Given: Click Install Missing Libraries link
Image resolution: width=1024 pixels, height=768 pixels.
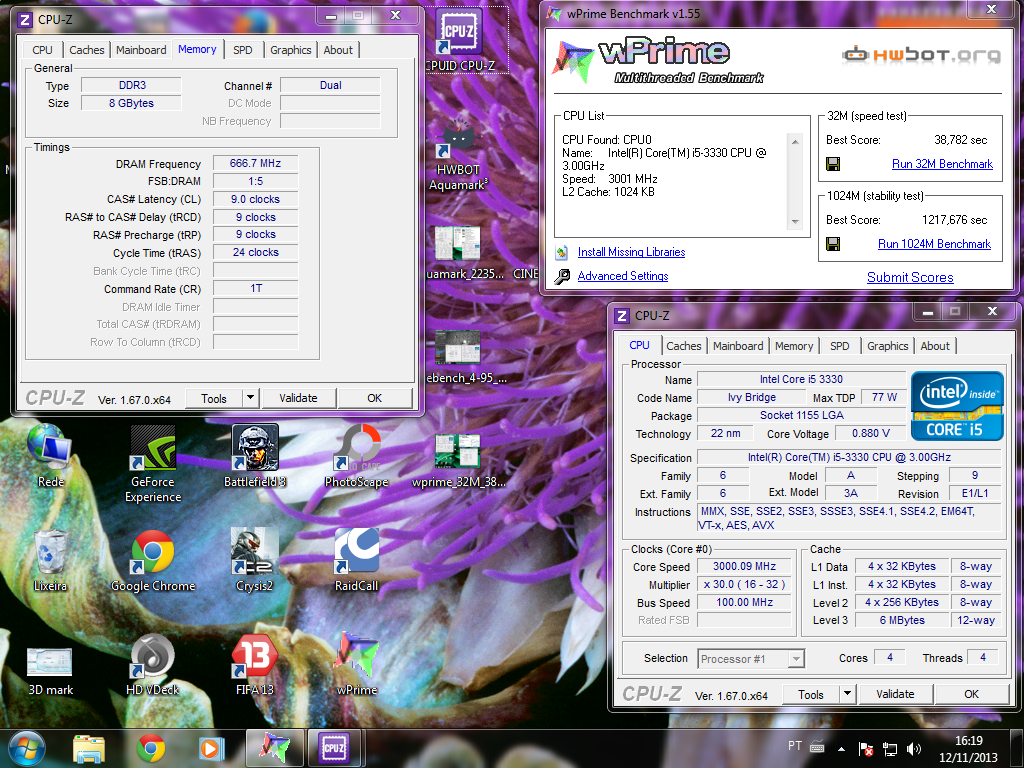Looking at the screenshot, I should (x=632, y=252).
